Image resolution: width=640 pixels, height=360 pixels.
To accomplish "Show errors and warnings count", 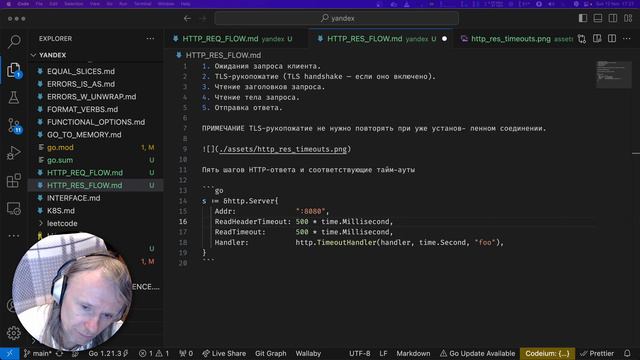I will click(154, 353).
